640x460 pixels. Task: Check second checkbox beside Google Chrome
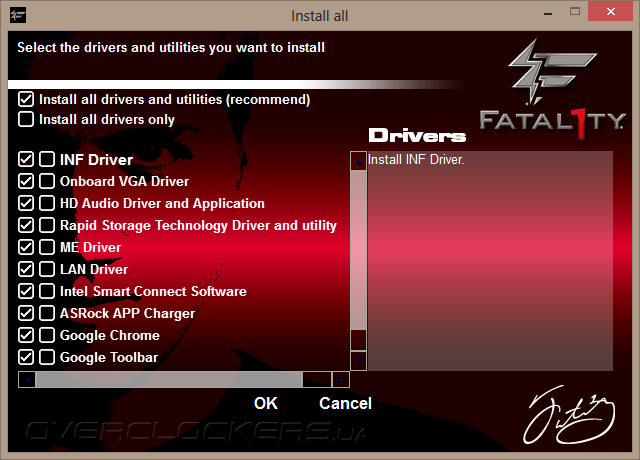[x=47, y=335]
